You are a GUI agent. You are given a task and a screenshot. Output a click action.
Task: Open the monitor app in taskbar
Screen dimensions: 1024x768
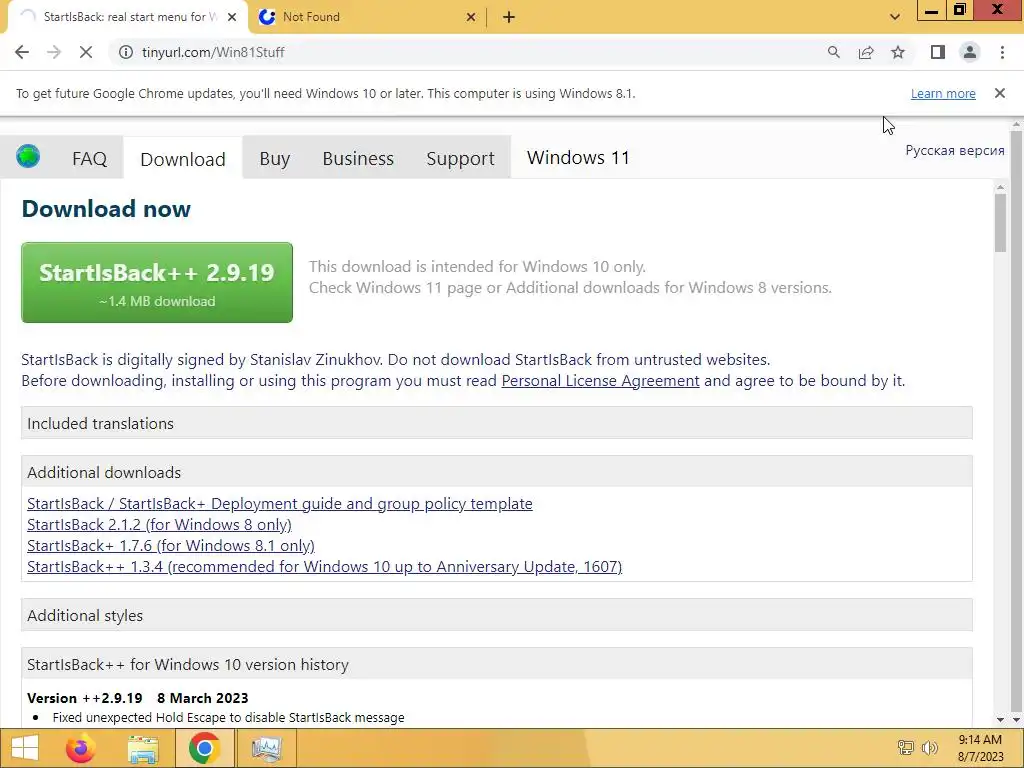coord(266,748)
